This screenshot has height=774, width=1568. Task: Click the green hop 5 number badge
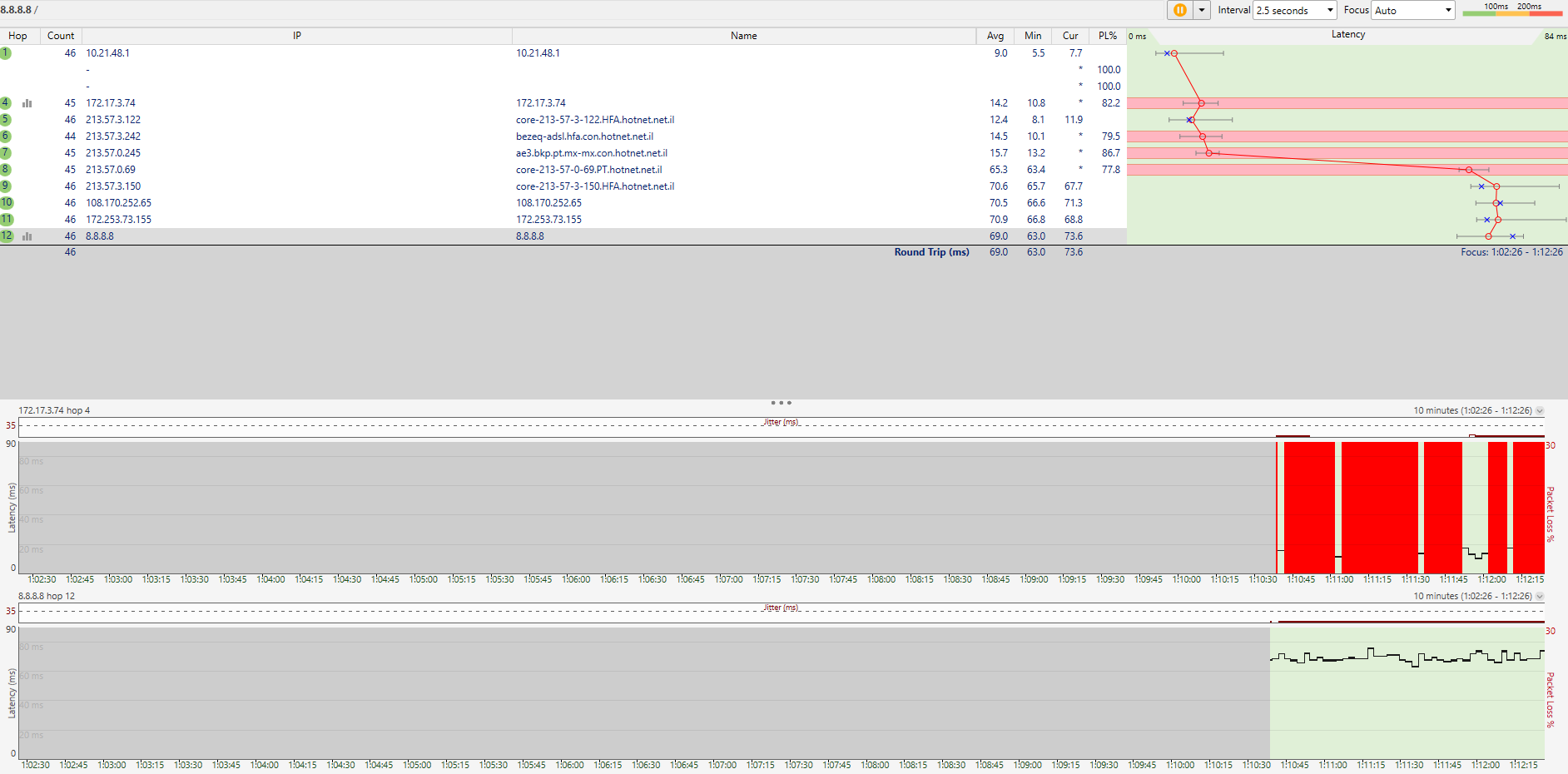pyautogui.click(x=6, y=120)
